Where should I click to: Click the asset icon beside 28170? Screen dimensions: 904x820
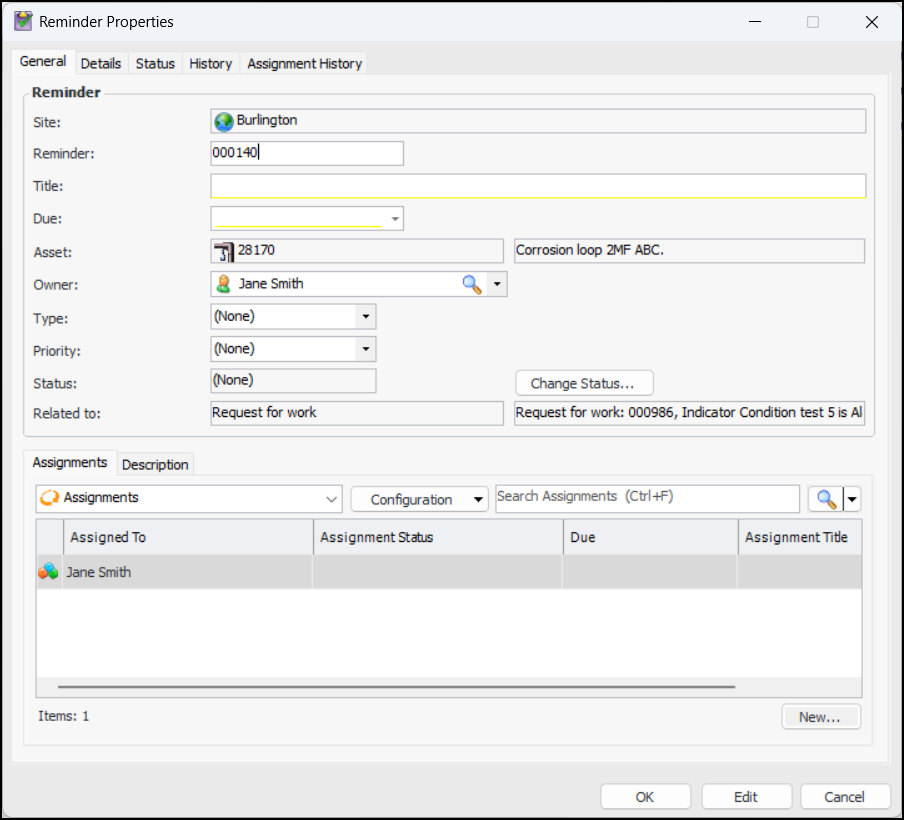click(x=224, y=251)
